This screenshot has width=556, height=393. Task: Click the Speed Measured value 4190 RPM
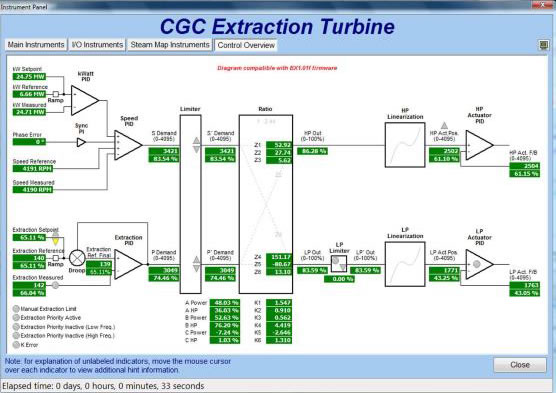pos(33,190)
